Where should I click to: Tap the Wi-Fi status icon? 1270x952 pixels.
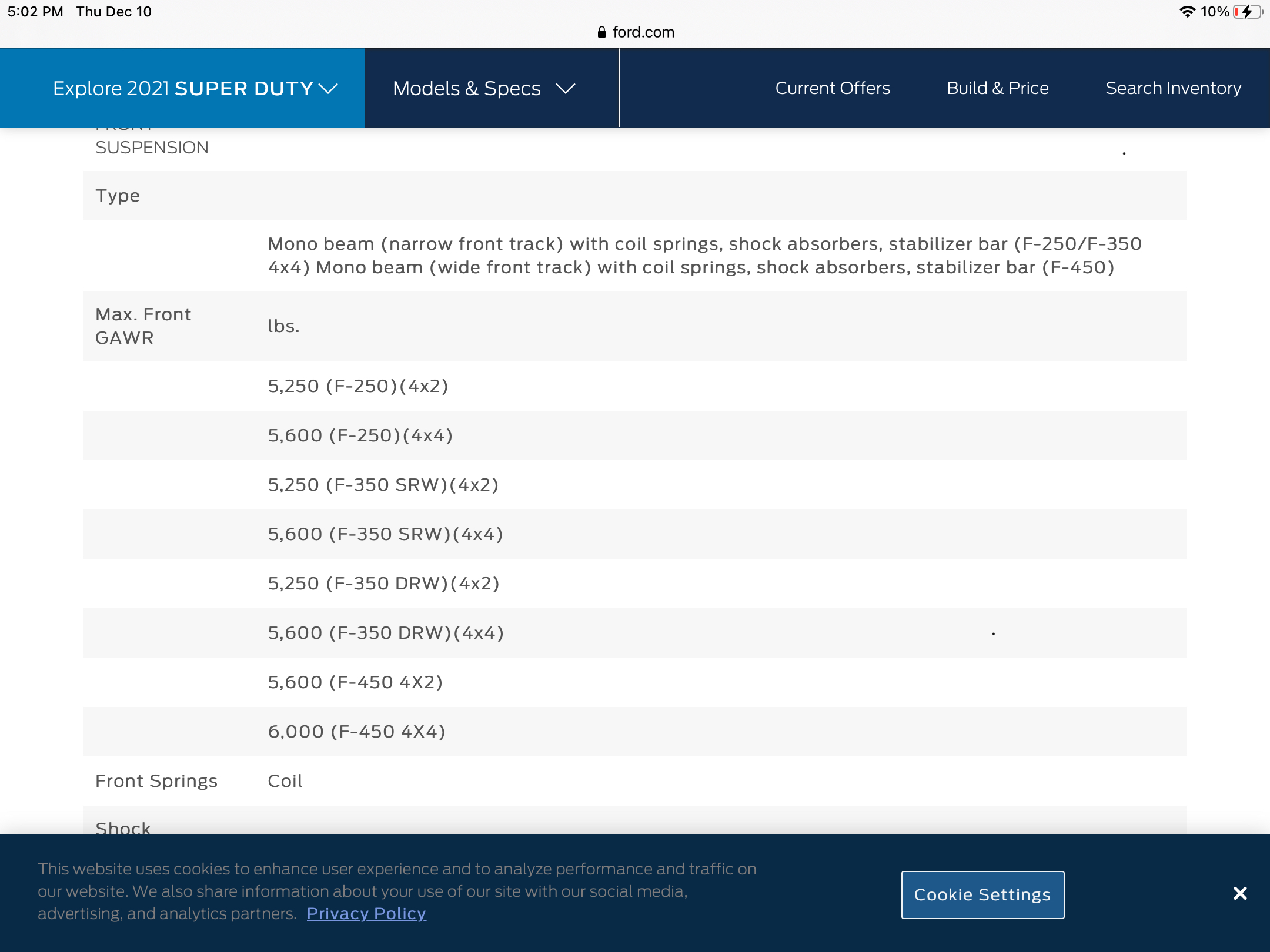[x=1188, y=12]
